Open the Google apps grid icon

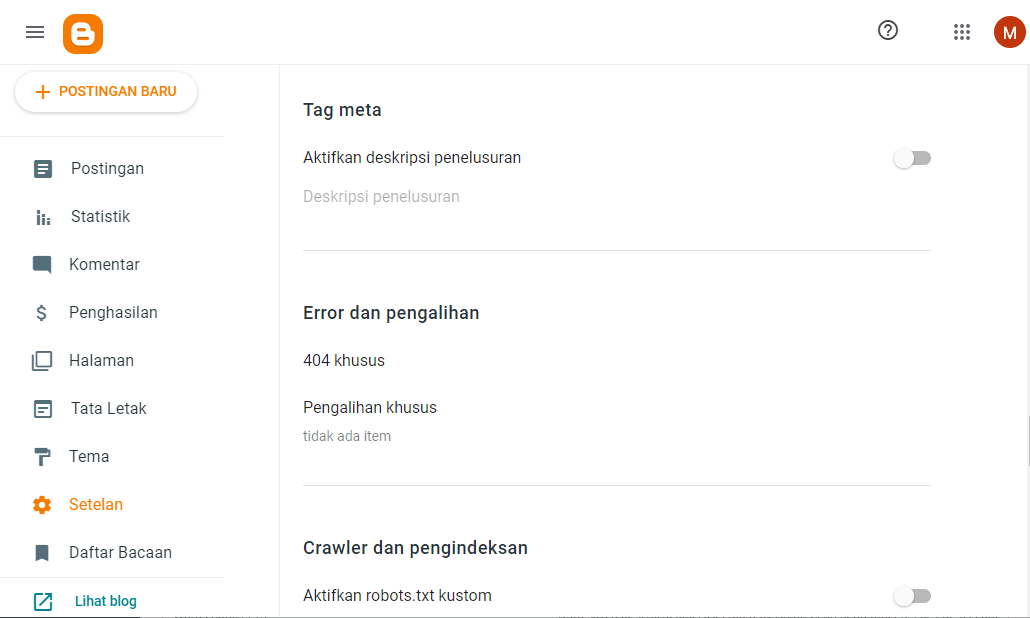tap(962, 32)
